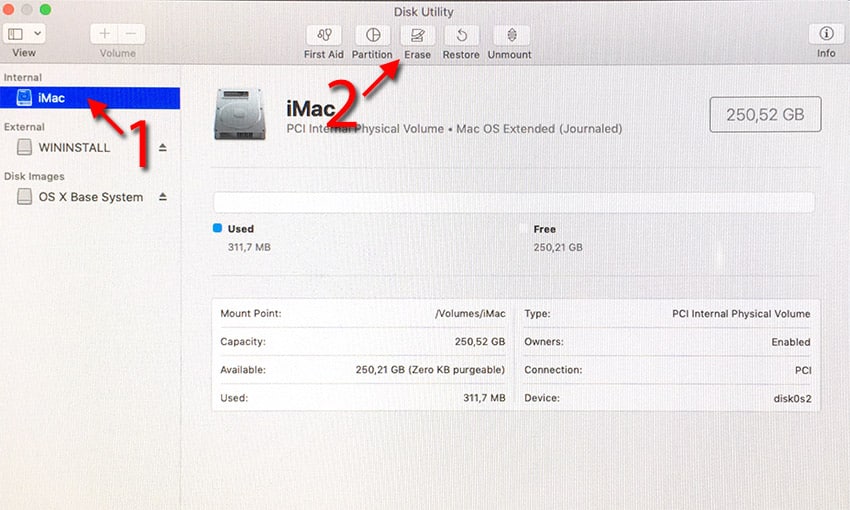Image resolution: width=850 pixels, height=510 pixels.
Task: Add a volume with plus button
Action: (105, 34)
